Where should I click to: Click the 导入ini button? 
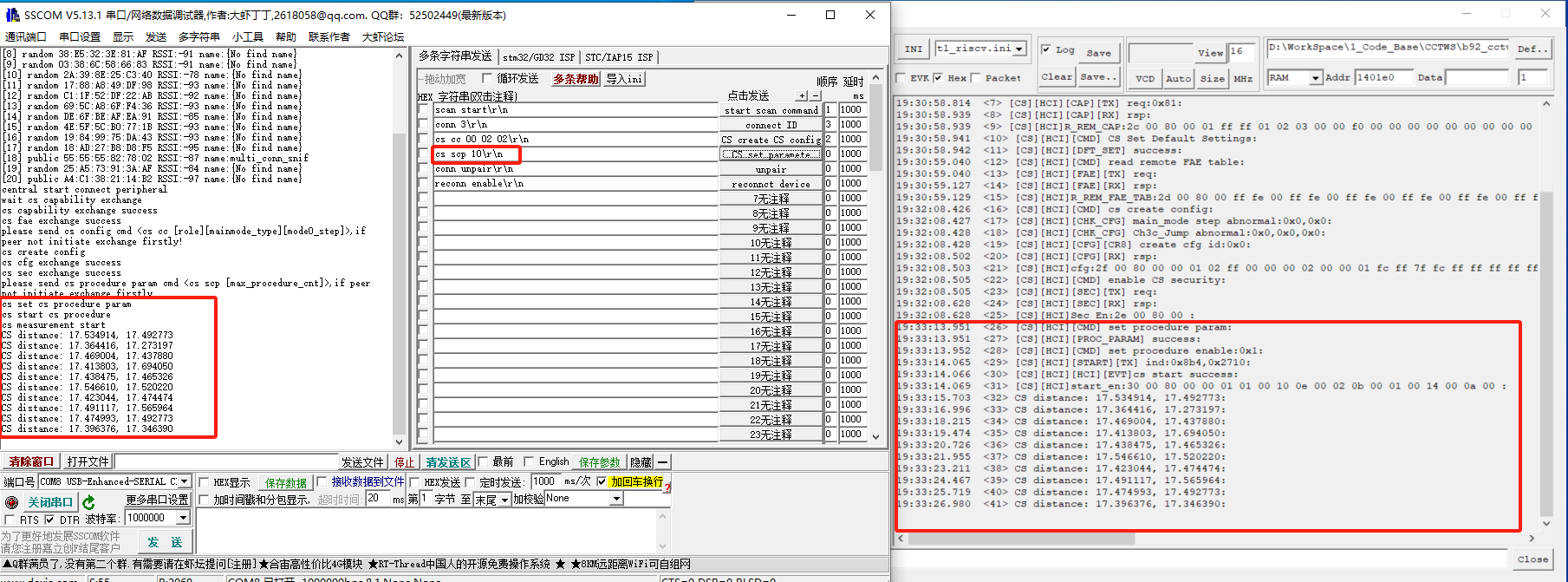point(624,79)
